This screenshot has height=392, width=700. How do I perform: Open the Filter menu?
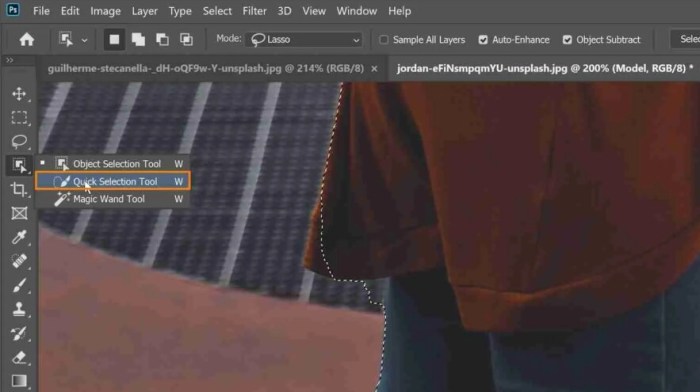click(x=254, y=11)
